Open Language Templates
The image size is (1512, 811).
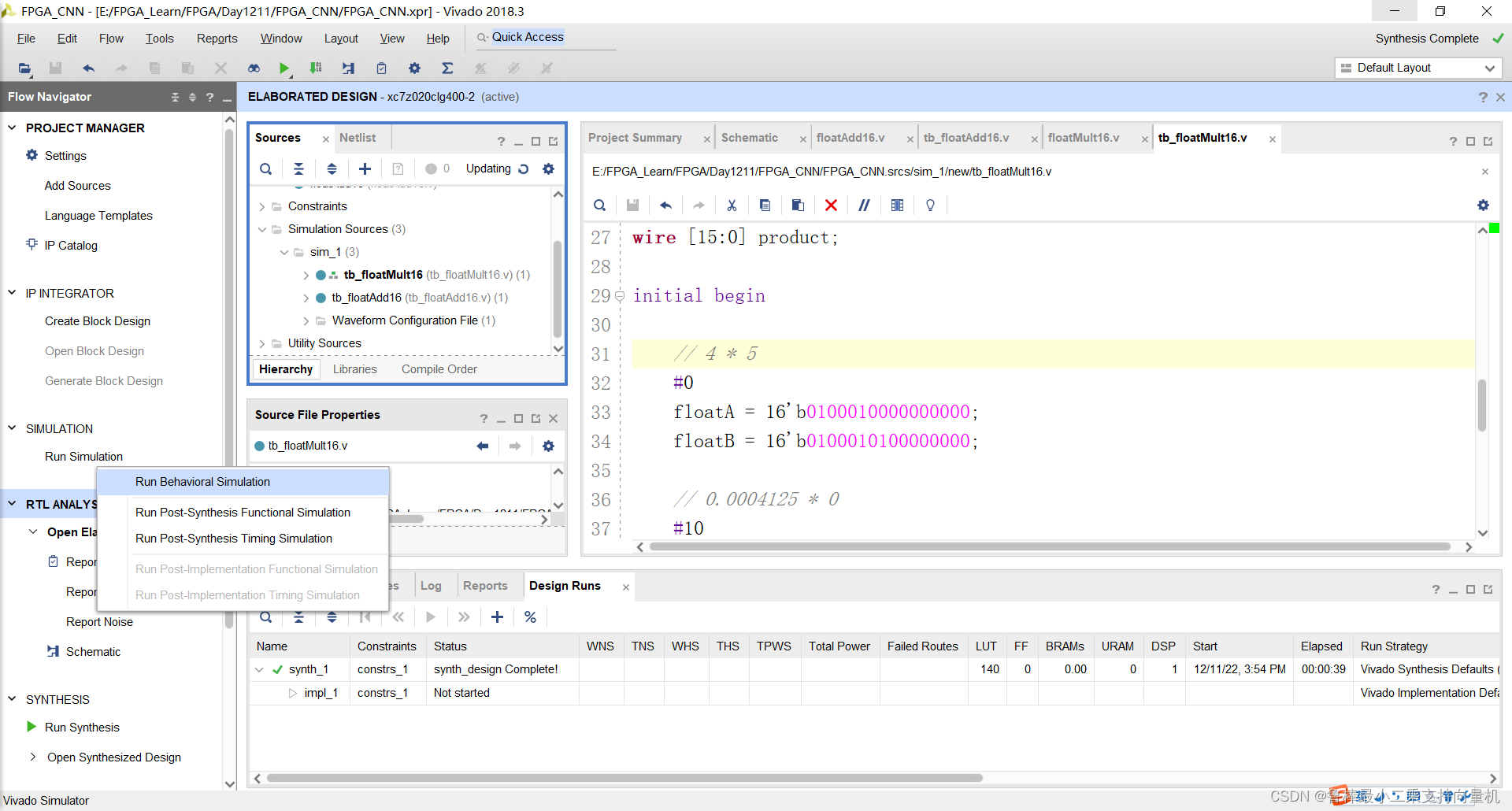[x=98, y=216]
